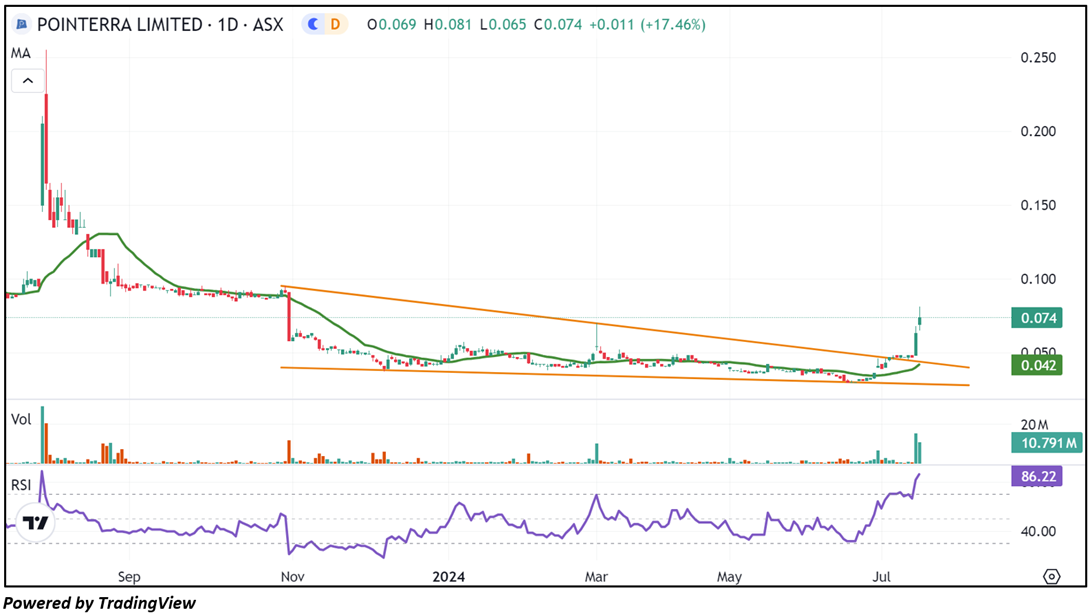1090x615 pixels.
Task: Click the orange D delayed-data badge
Action: tap(336, 25)
